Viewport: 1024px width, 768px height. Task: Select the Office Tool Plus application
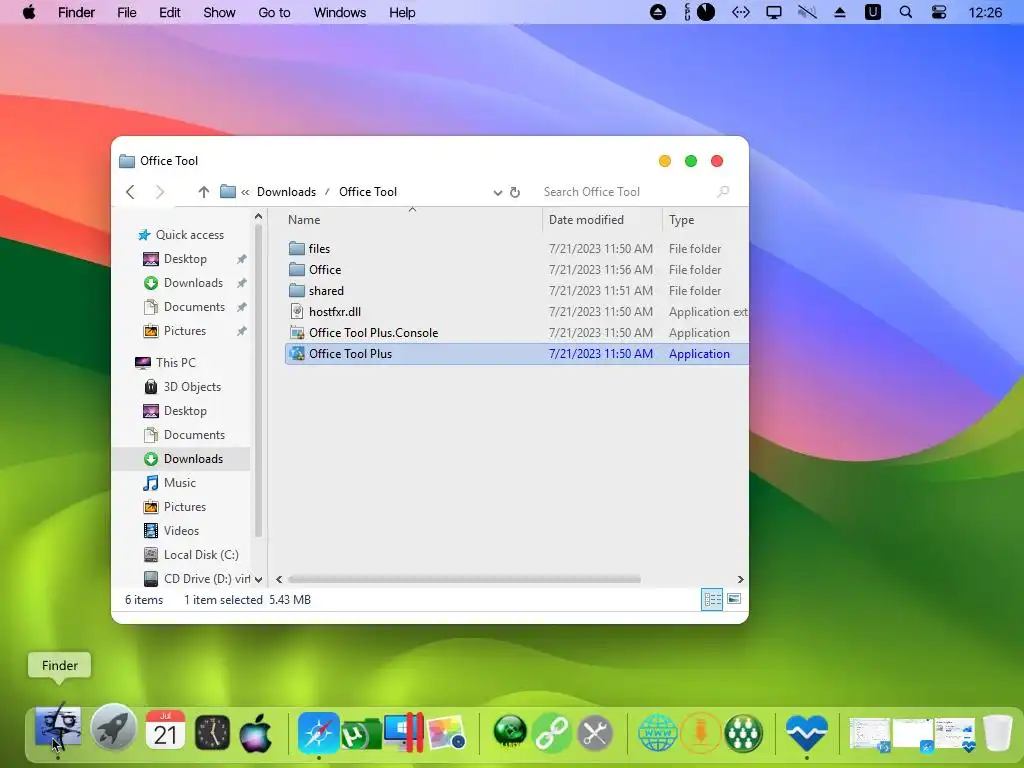pyautogui.click(x=516, y=353)
